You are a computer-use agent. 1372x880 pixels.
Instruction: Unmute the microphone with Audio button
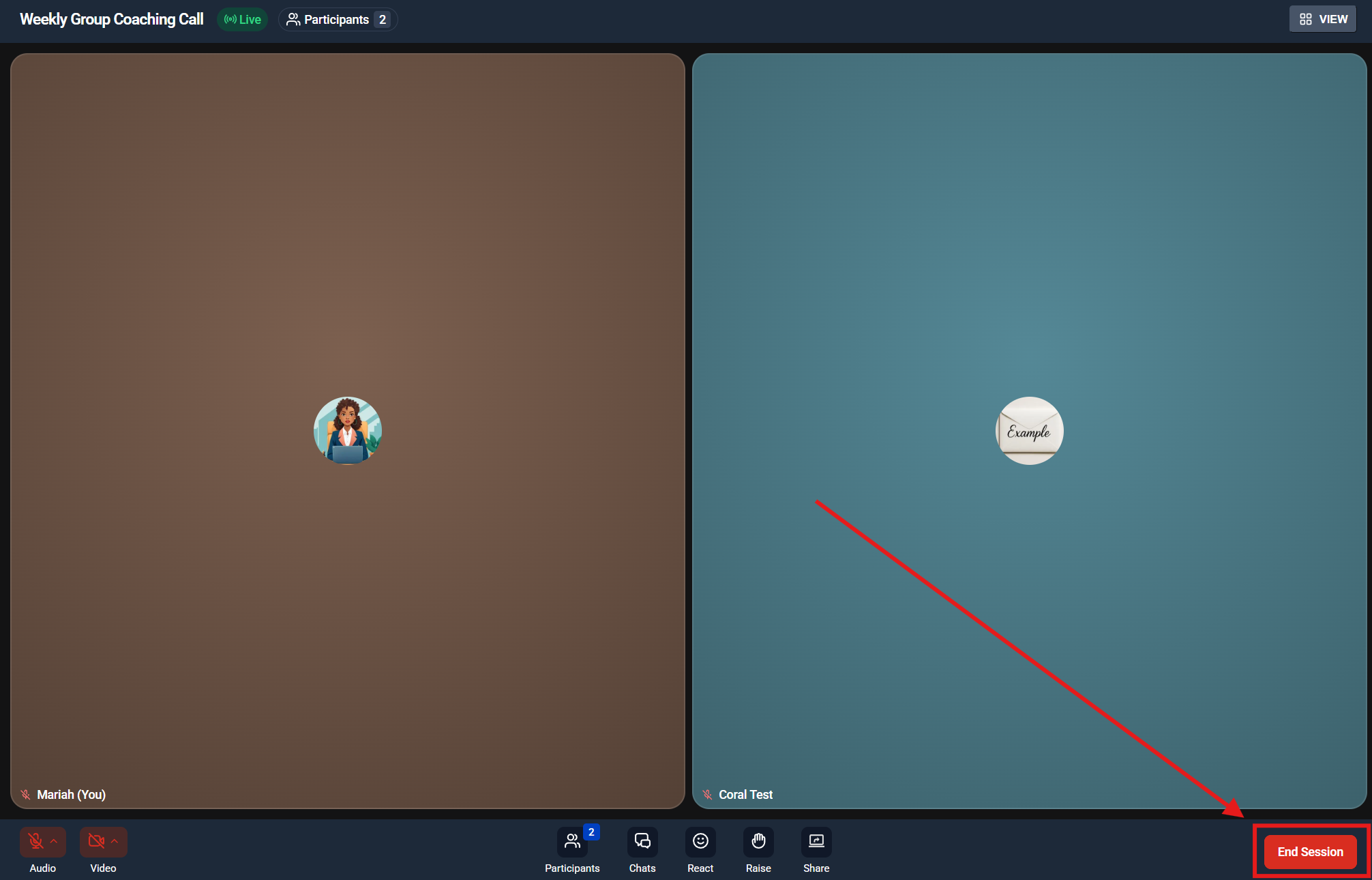point(36,841)
